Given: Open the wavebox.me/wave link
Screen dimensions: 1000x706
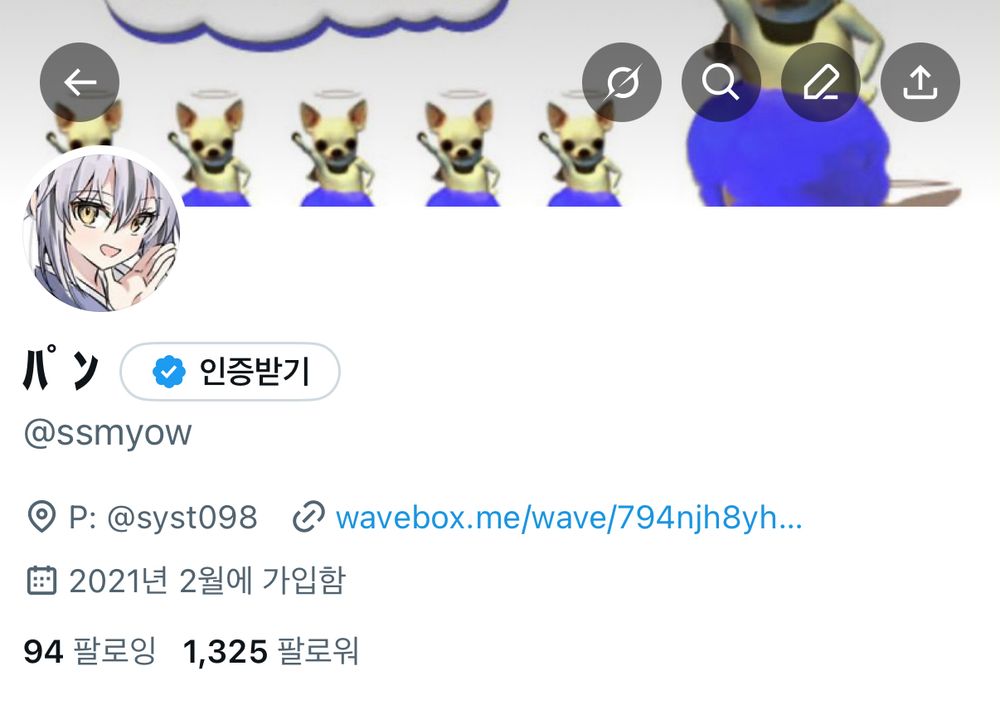Looking at the screenshot, I should [x=569, y=517].
